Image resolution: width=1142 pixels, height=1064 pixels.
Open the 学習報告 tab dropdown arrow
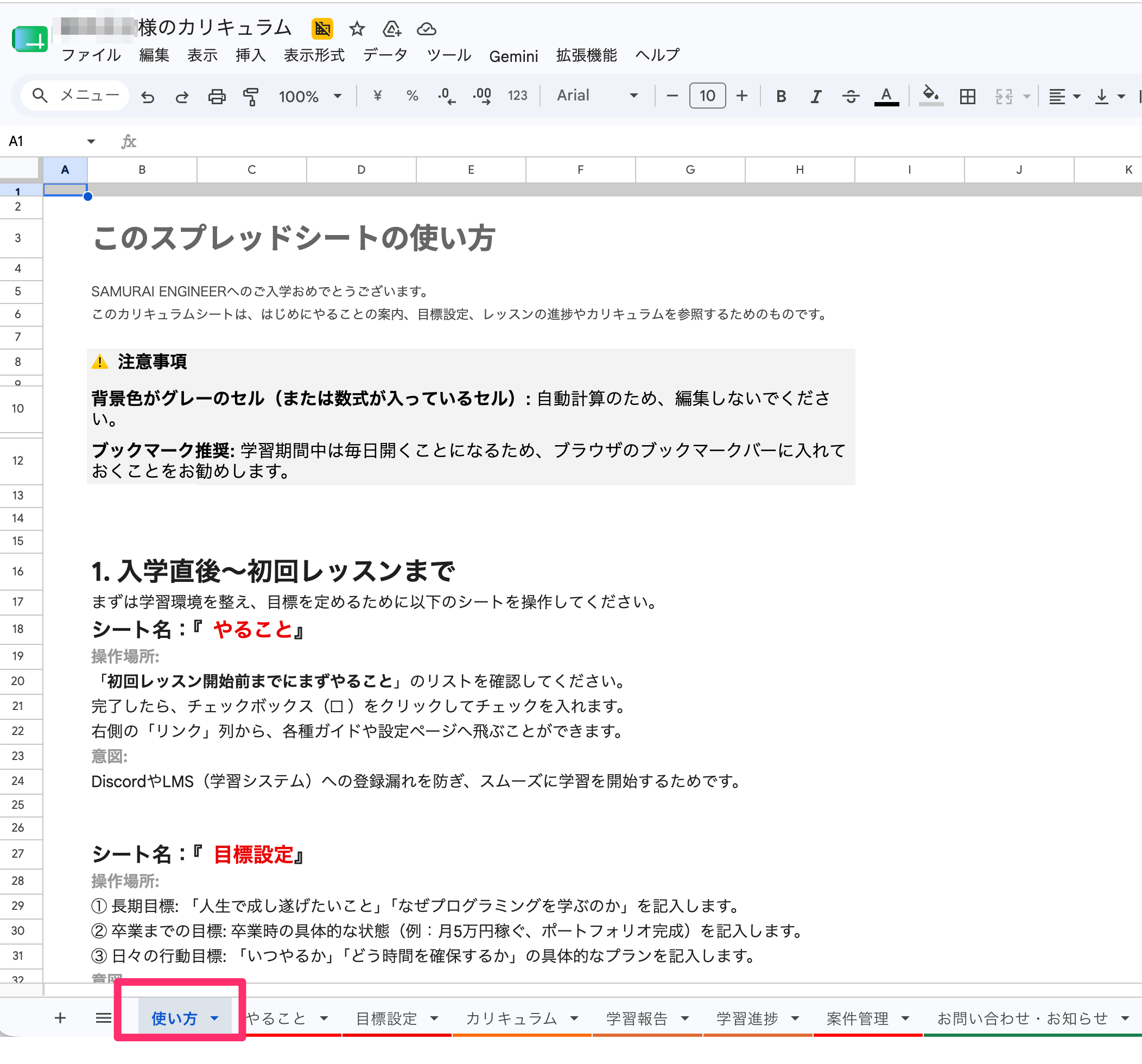[685, 1018]
